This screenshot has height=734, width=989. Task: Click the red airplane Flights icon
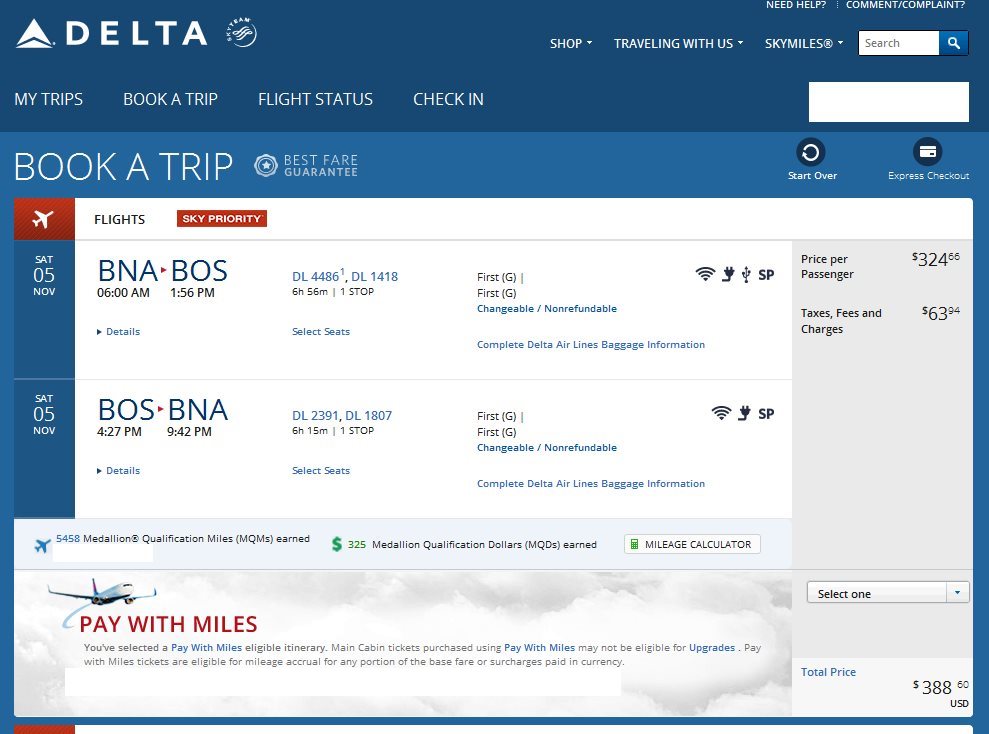(x=43, y=219)
